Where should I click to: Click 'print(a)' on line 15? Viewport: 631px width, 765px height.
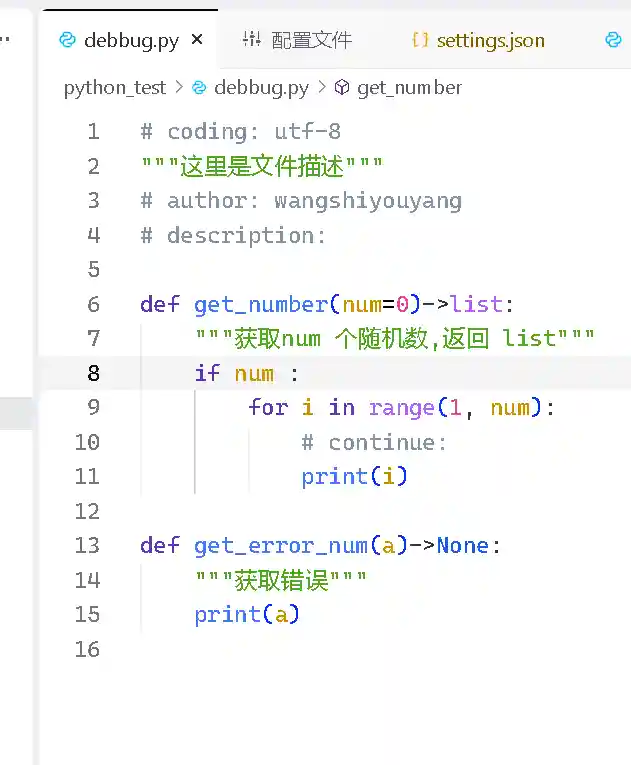(x=247, y=615)
